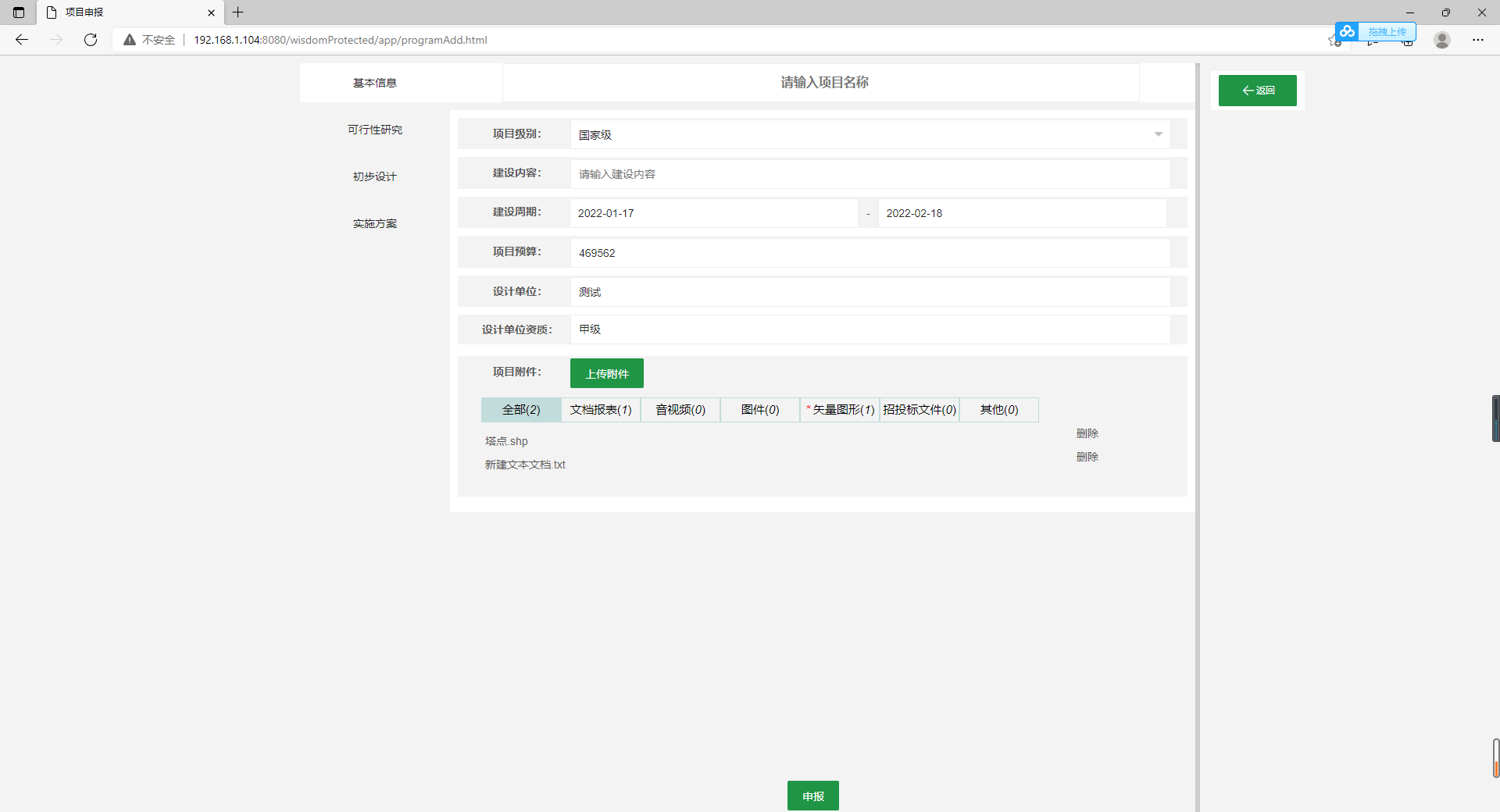Click the green 上传附件 button
Viewport: 1500px width, 812px height.
pos(607,373)
